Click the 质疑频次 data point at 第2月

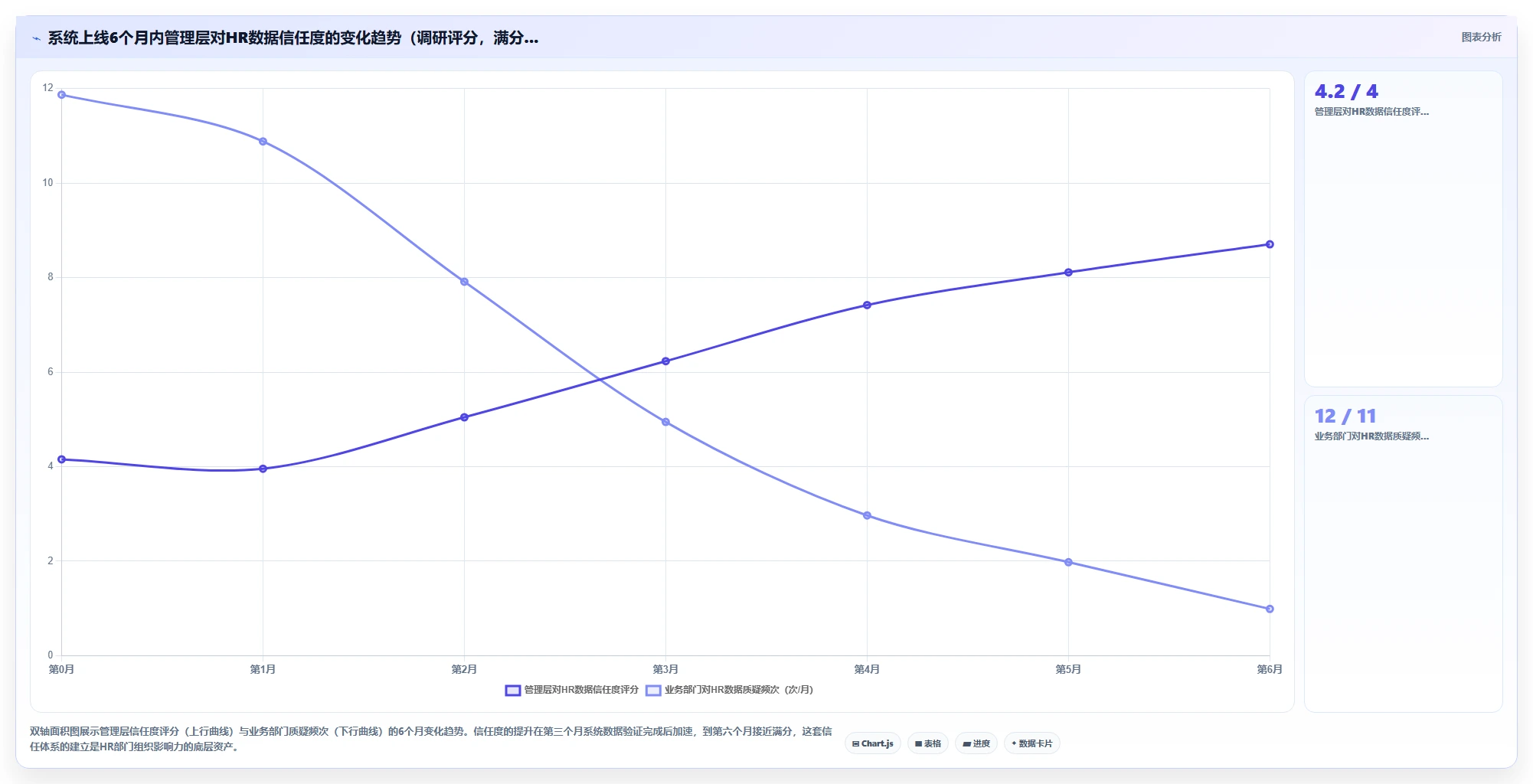464,282
